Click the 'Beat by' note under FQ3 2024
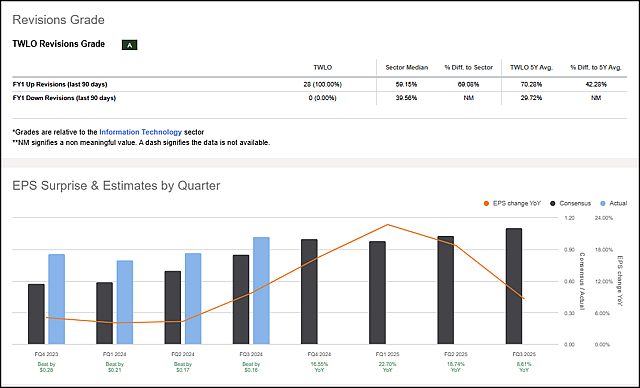The width and height of the screenshot is (640, 388). 251,367
